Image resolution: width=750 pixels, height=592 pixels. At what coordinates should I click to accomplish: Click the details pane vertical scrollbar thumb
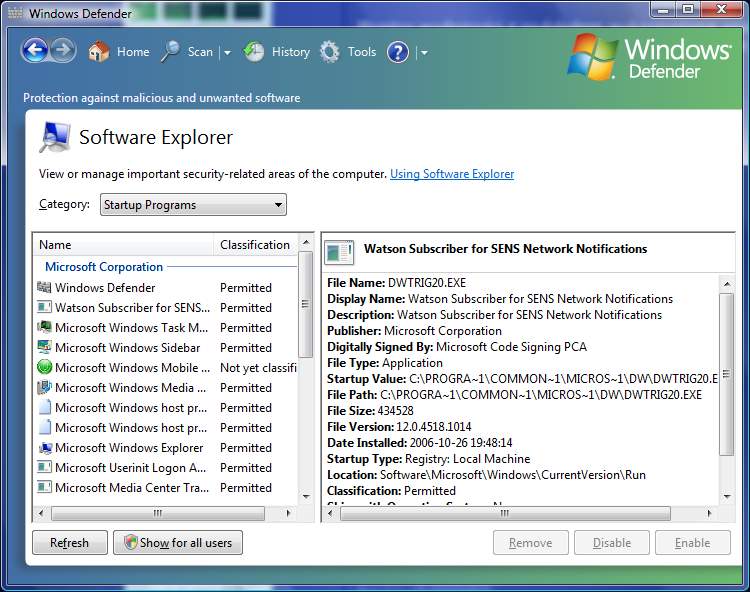tap(727, 374)
